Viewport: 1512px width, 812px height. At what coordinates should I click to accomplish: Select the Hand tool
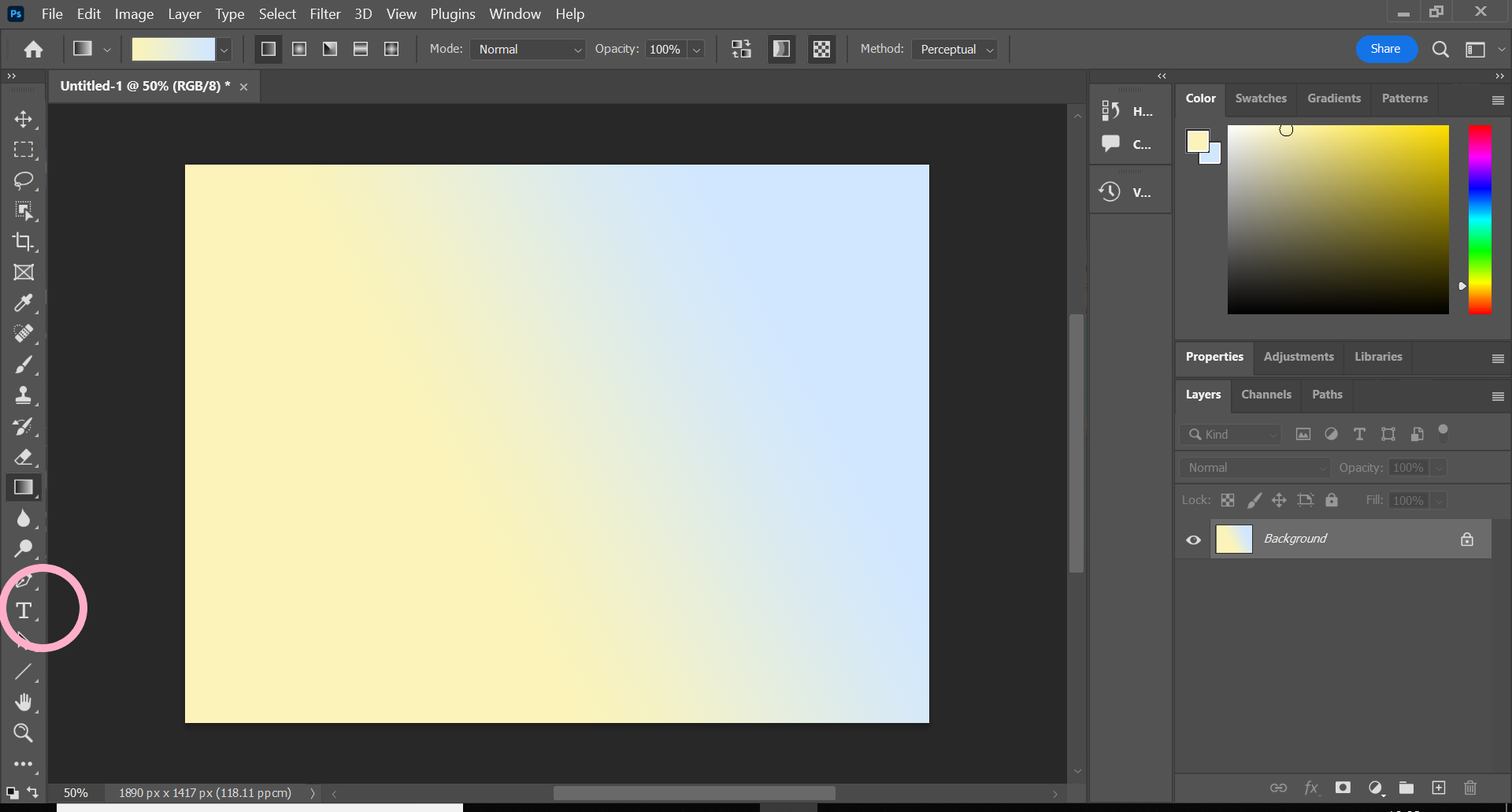pyautogui.click(x=24, y=703)
